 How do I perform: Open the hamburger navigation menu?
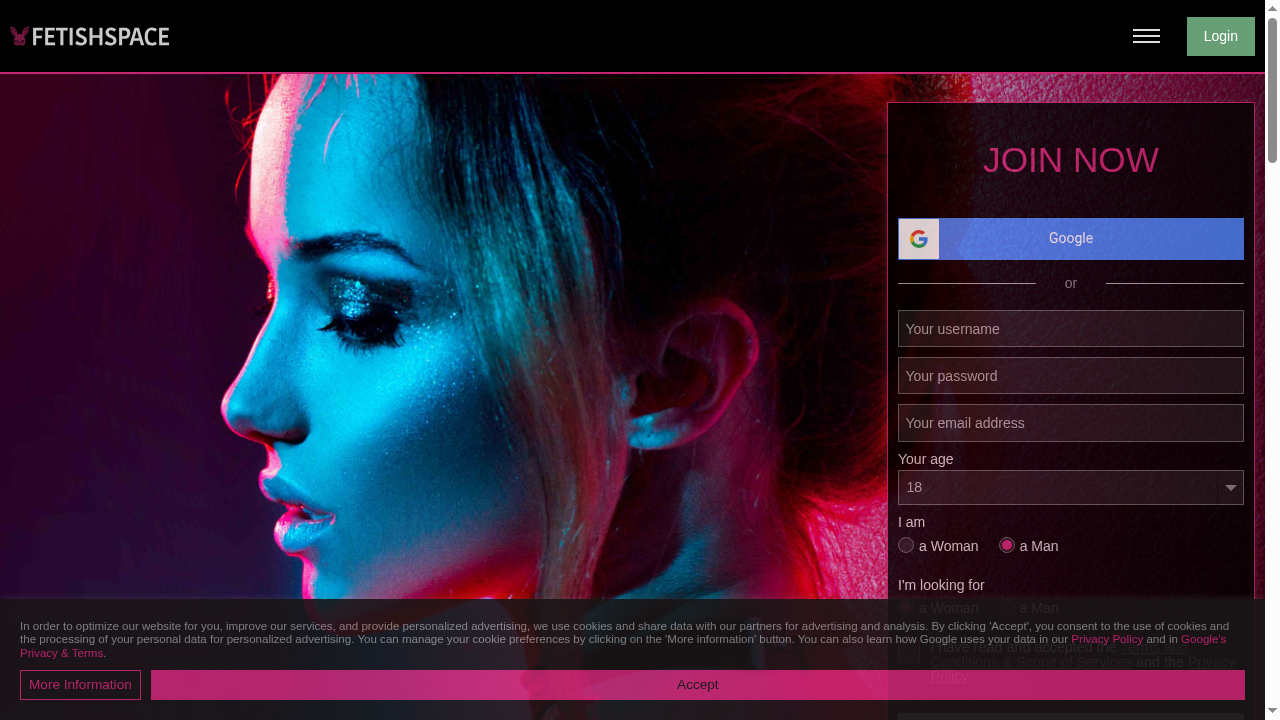(1146, 36)
